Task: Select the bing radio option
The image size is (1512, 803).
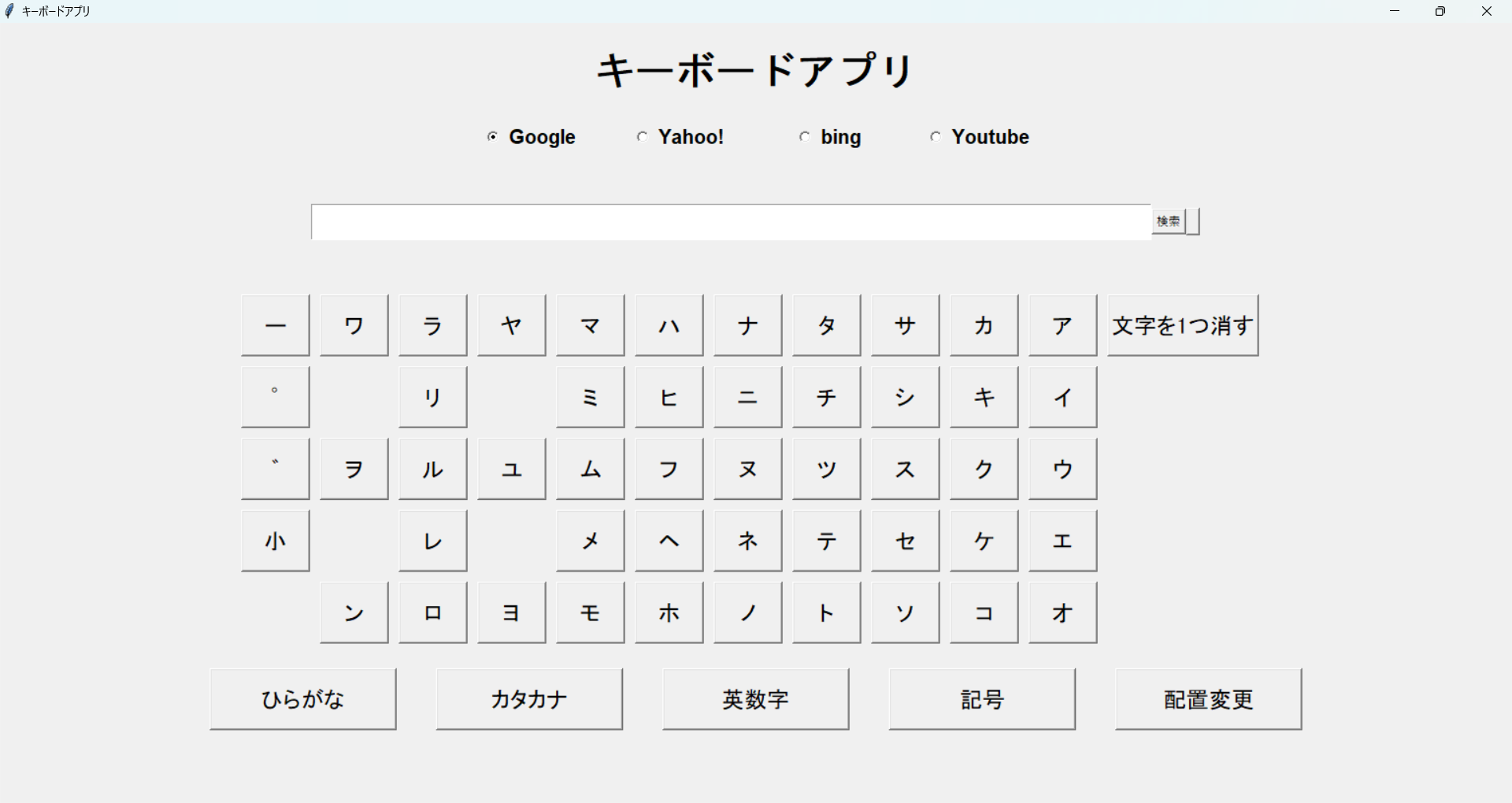Action: point(805,137)
